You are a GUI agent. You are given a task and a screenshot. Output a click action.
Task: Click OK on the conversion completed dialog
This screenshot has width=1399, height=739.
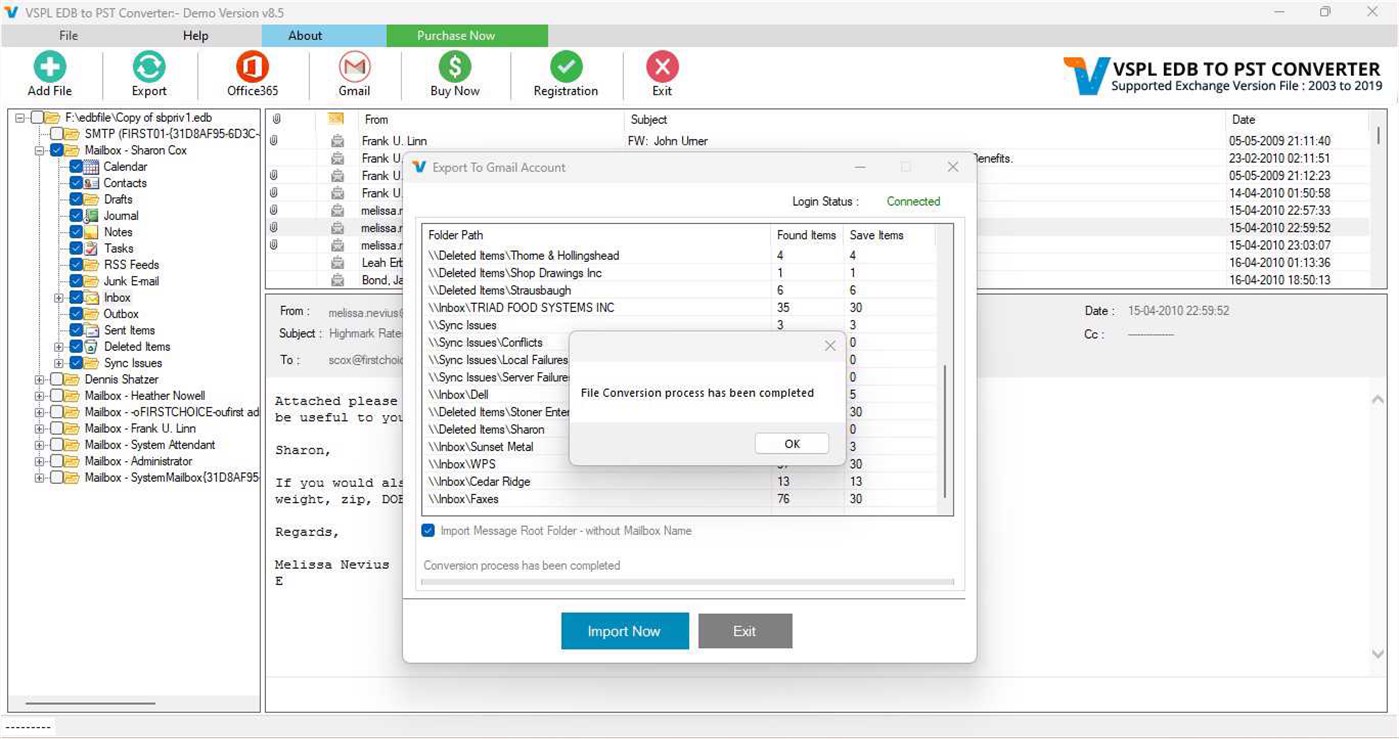(x=791, y=443)
